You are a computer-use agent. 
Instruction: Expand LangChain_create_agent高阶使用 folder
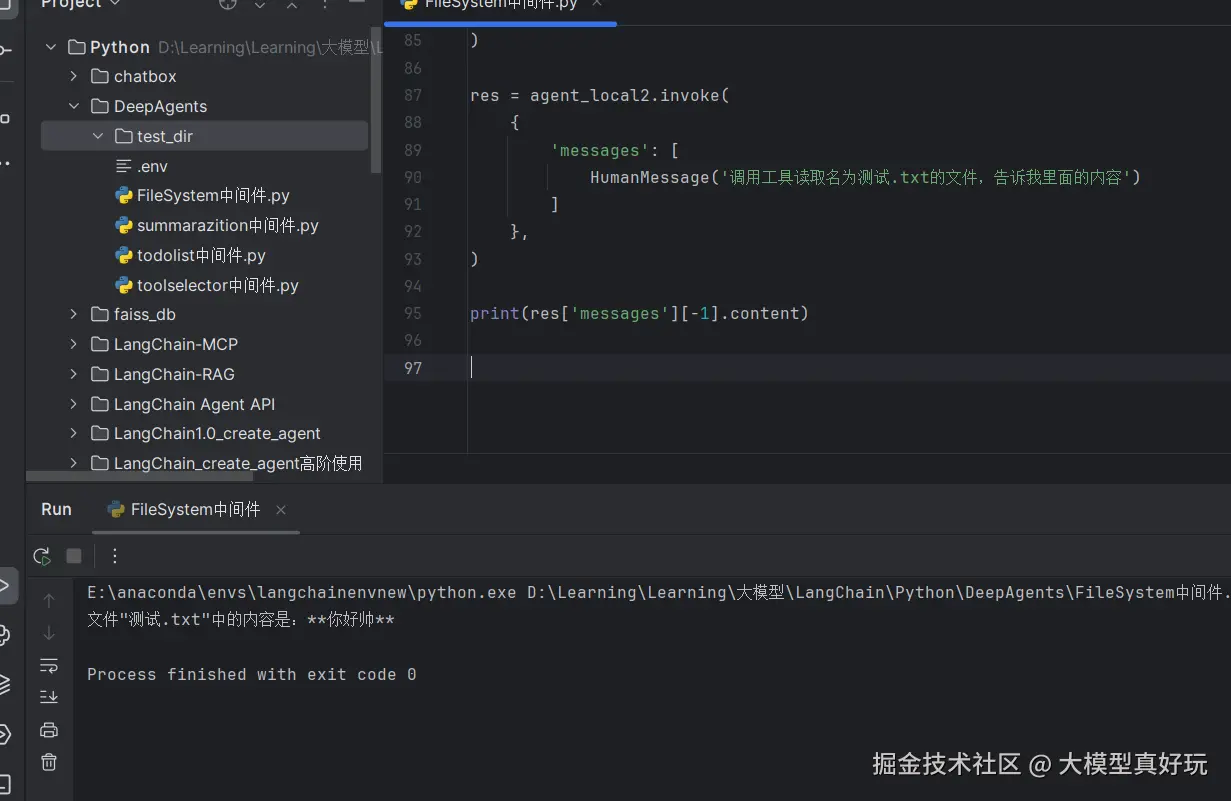tap(74, 464)
